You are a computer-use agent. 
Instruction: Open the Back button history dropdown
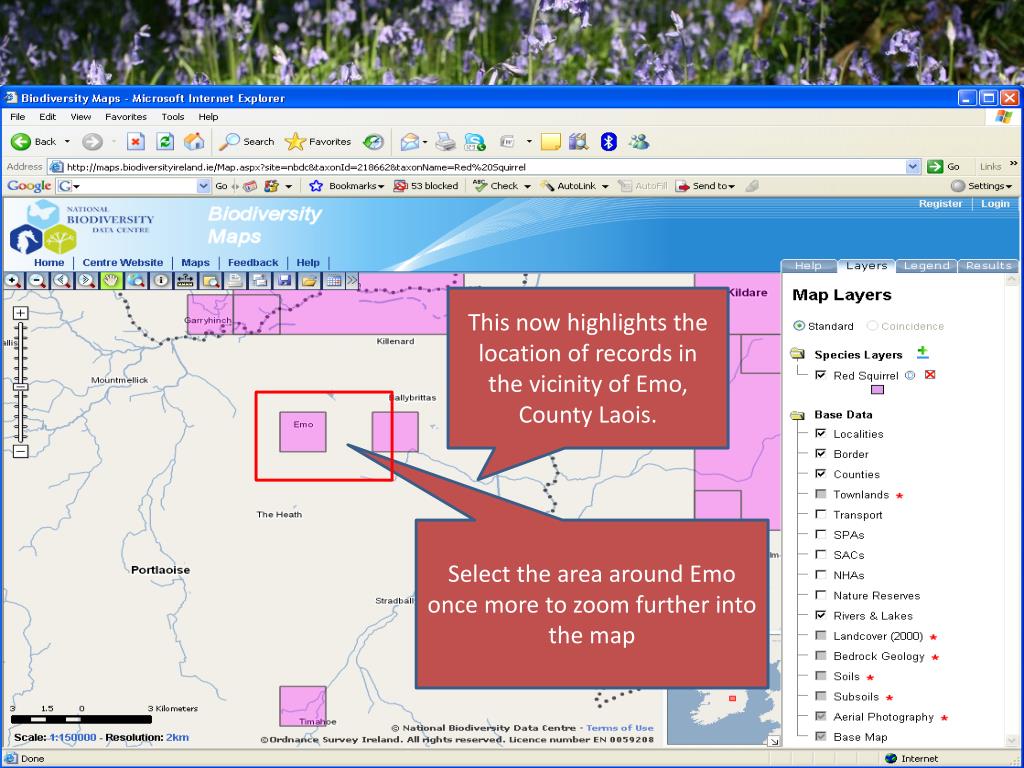click(67, 142)
